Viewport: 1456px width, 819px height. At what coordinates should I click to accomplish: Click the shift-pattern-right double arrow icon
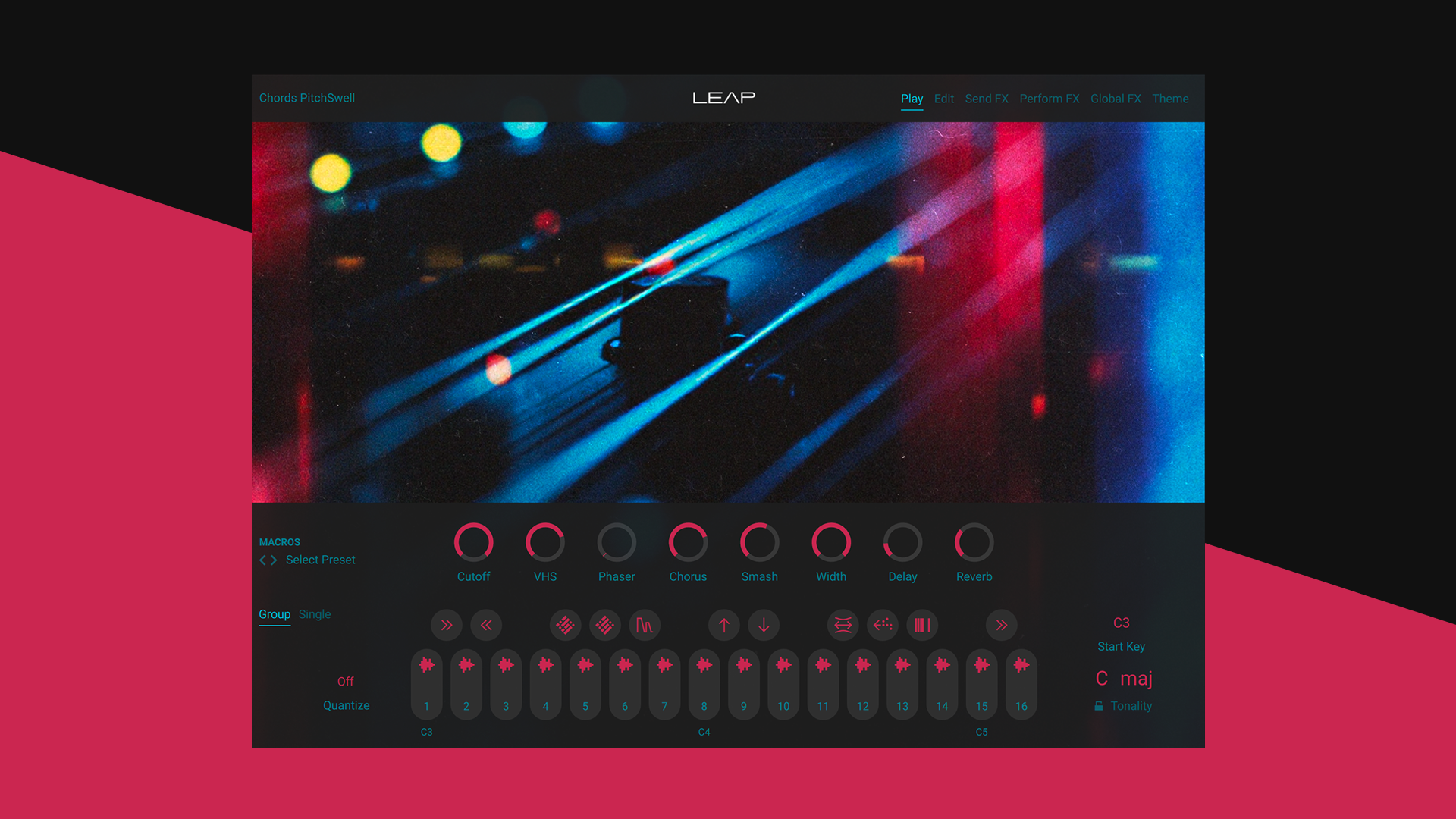coord(446,625)
